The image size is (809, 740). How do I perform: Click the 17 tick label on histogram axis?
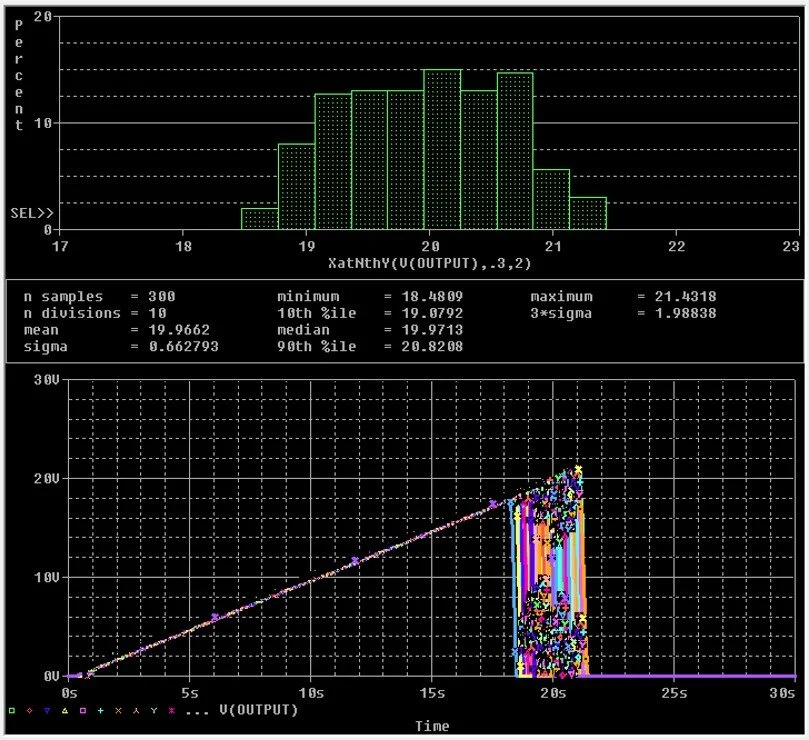click(x=60, y=247)
